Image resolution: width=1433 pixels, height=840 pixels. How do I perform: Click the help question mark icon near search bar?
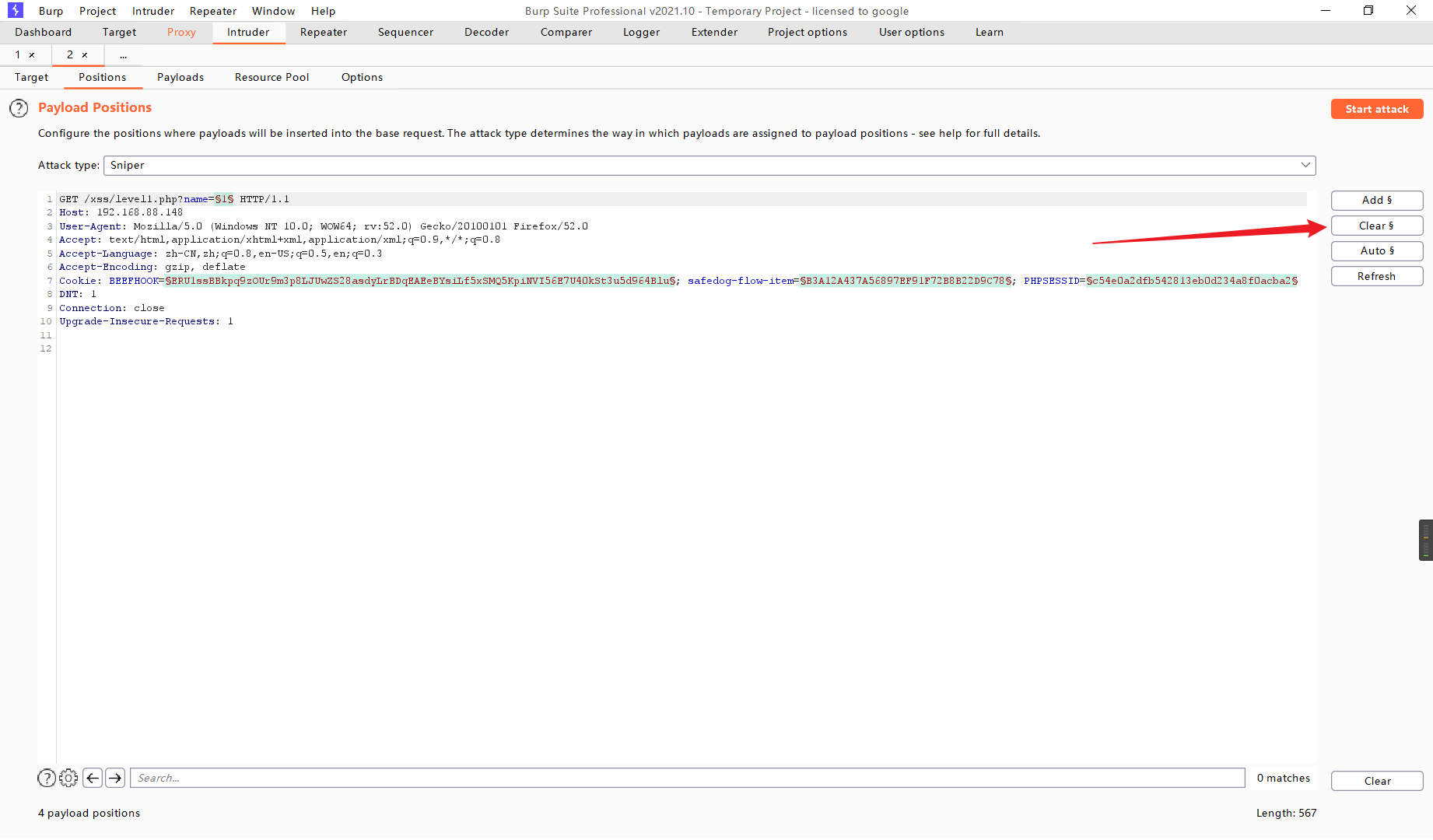46,778
